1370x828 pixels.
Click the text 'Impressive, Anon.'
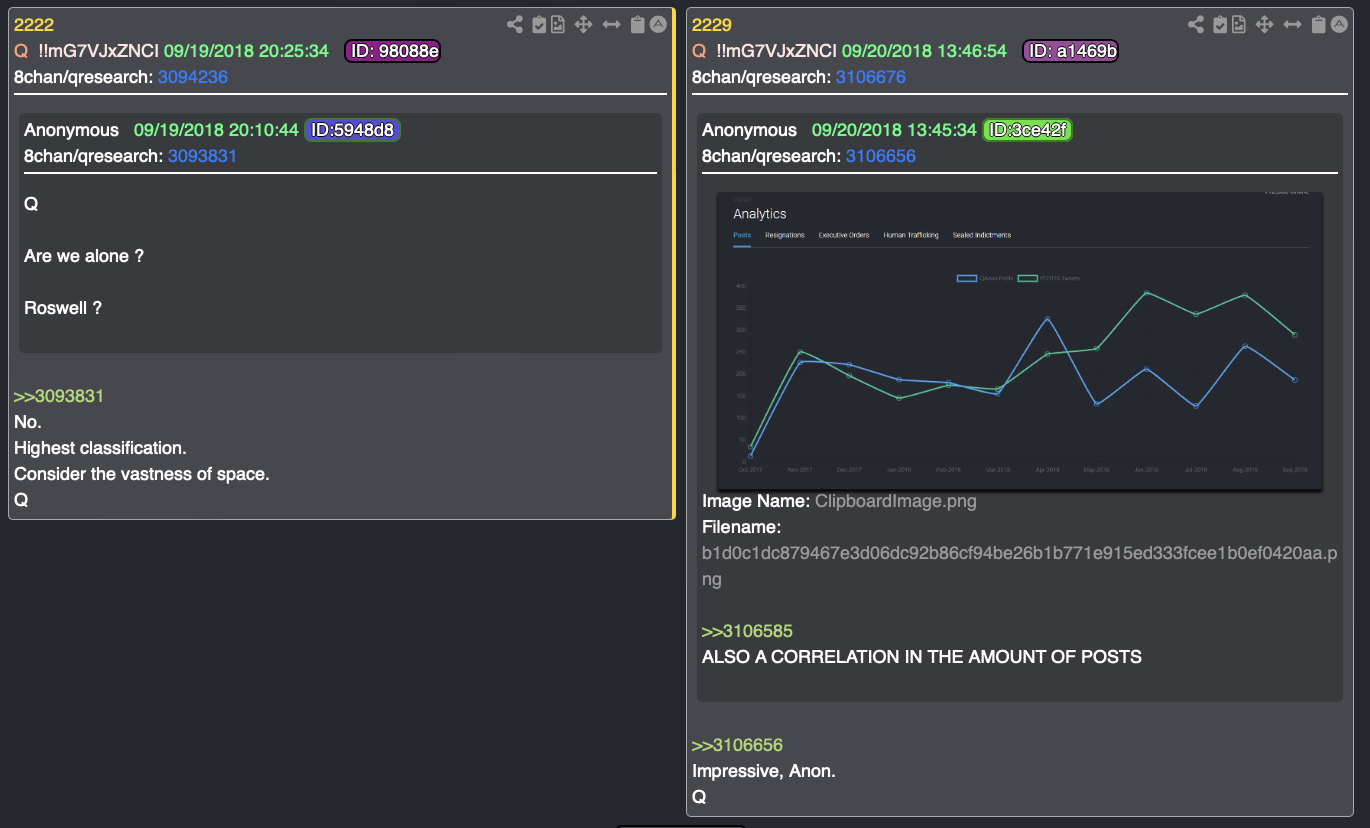click(764, 771)
